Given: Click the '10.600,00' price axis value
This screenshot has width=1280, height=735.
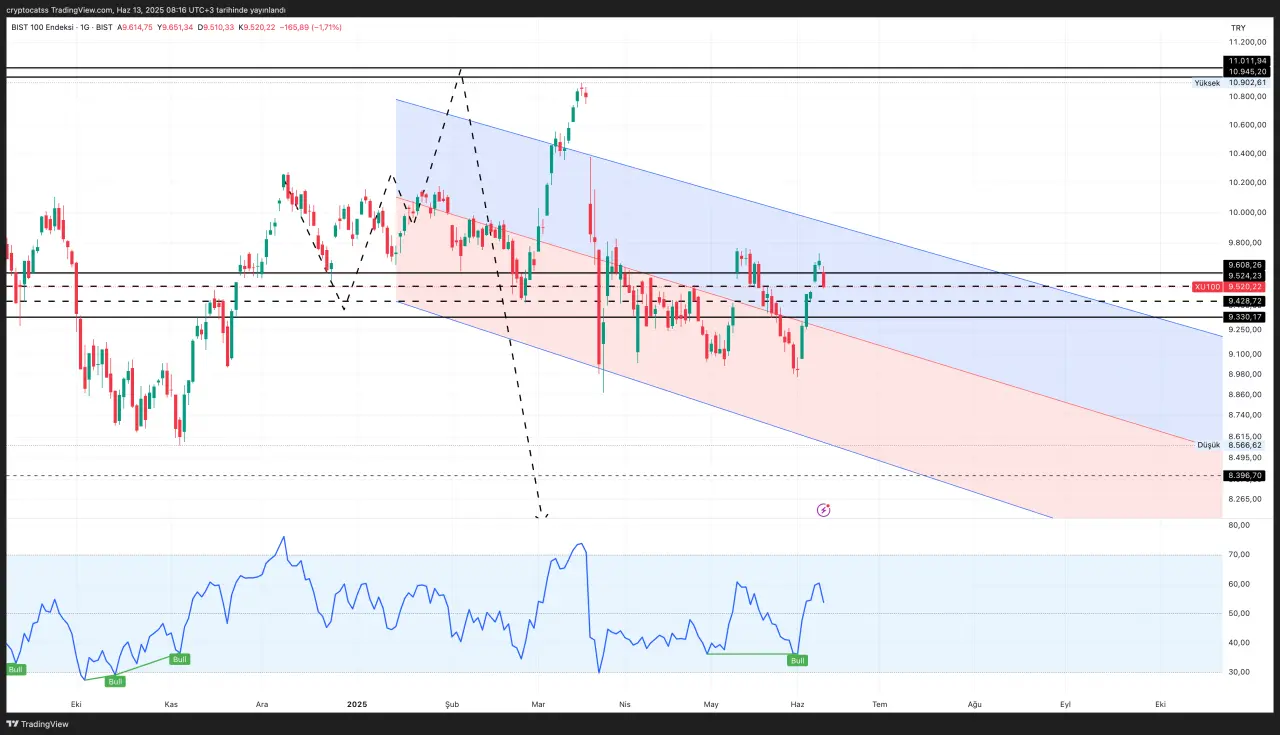Looking at the screenshot, I should point(1248,126).
